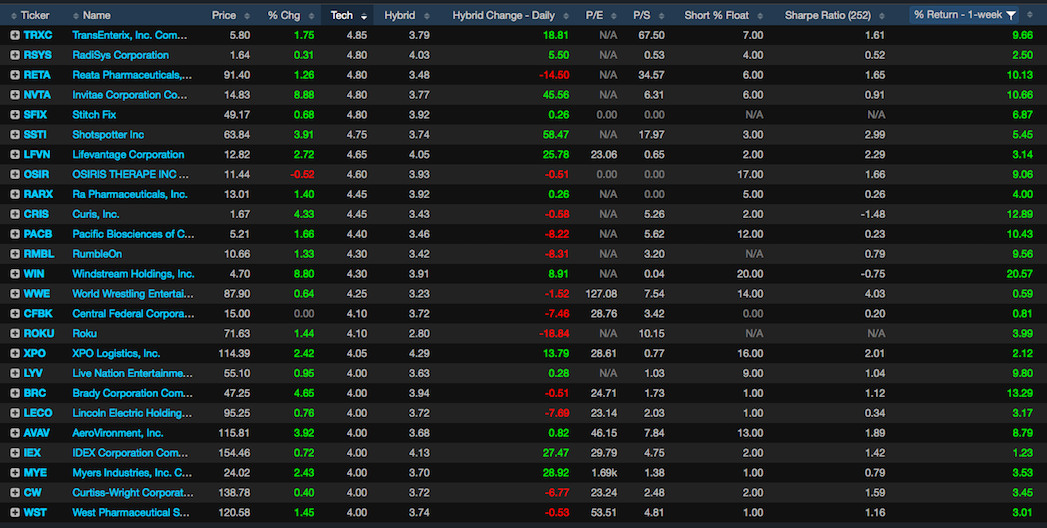This screenshot has width=1047, height=528.
Task: Click the plus icon beside ROKU
Action: (15, 334)
